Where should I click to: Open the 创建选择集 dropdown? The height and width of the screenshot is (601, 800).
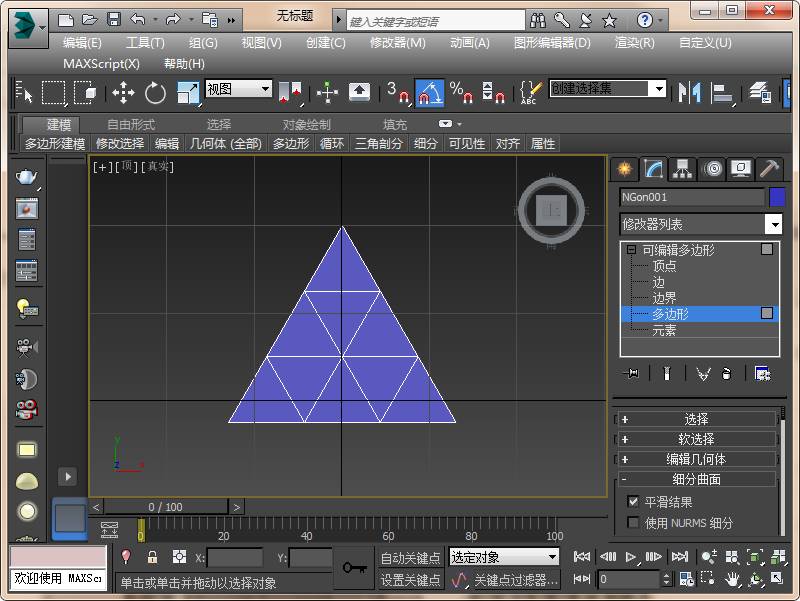tap(608, 88)
